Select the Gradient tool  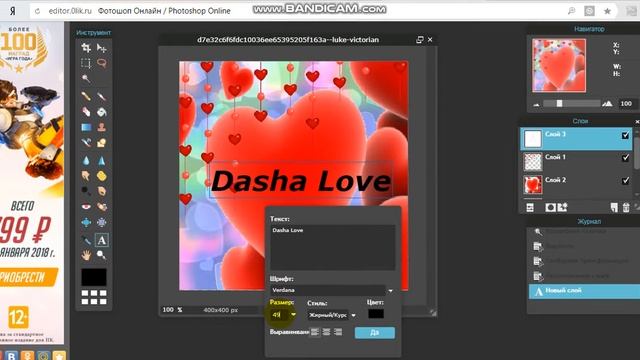click(86, 127)
